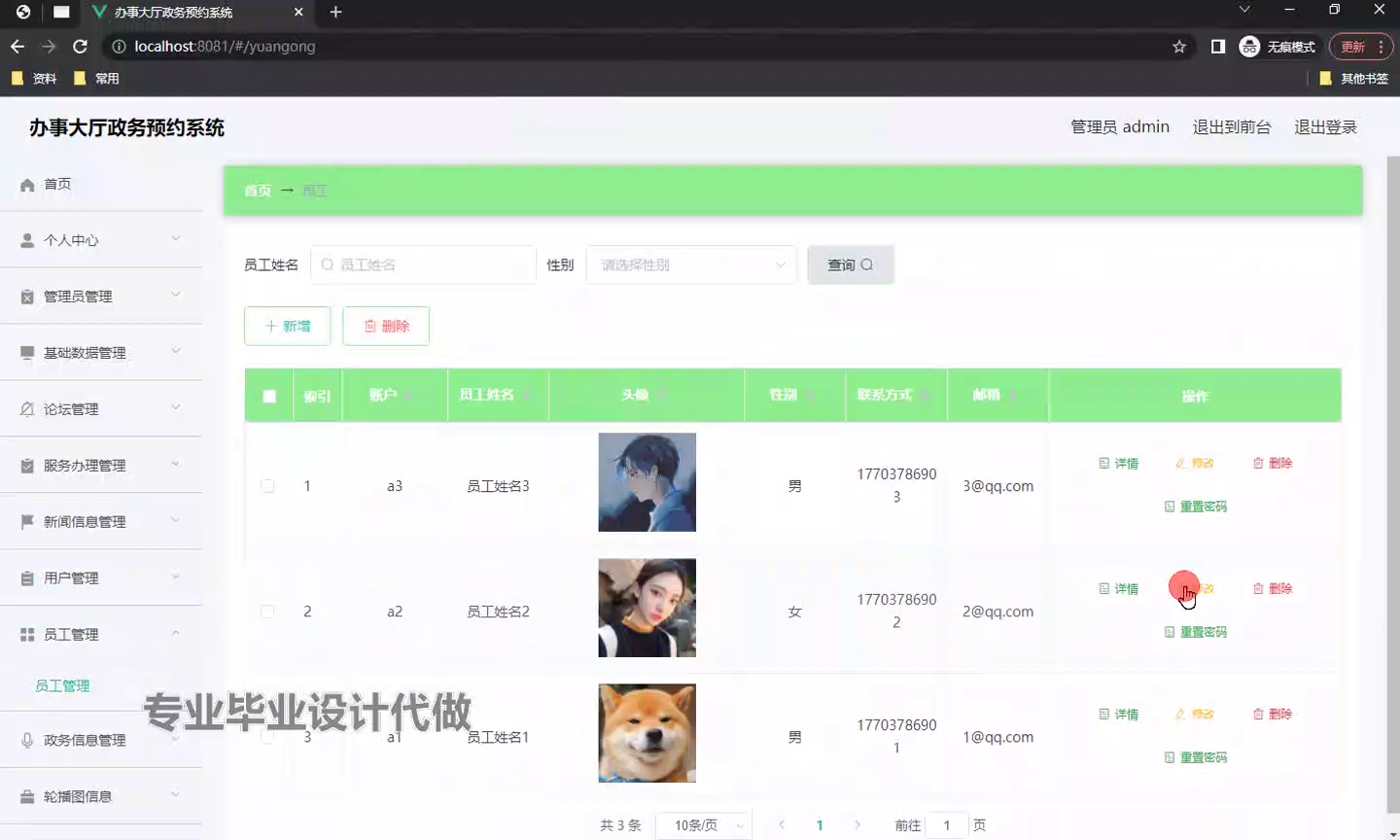The width and height of the screenshot is (1400, 840).
Task: Click 修改 edit for 员工姓名1
Action: point(1195,715)
